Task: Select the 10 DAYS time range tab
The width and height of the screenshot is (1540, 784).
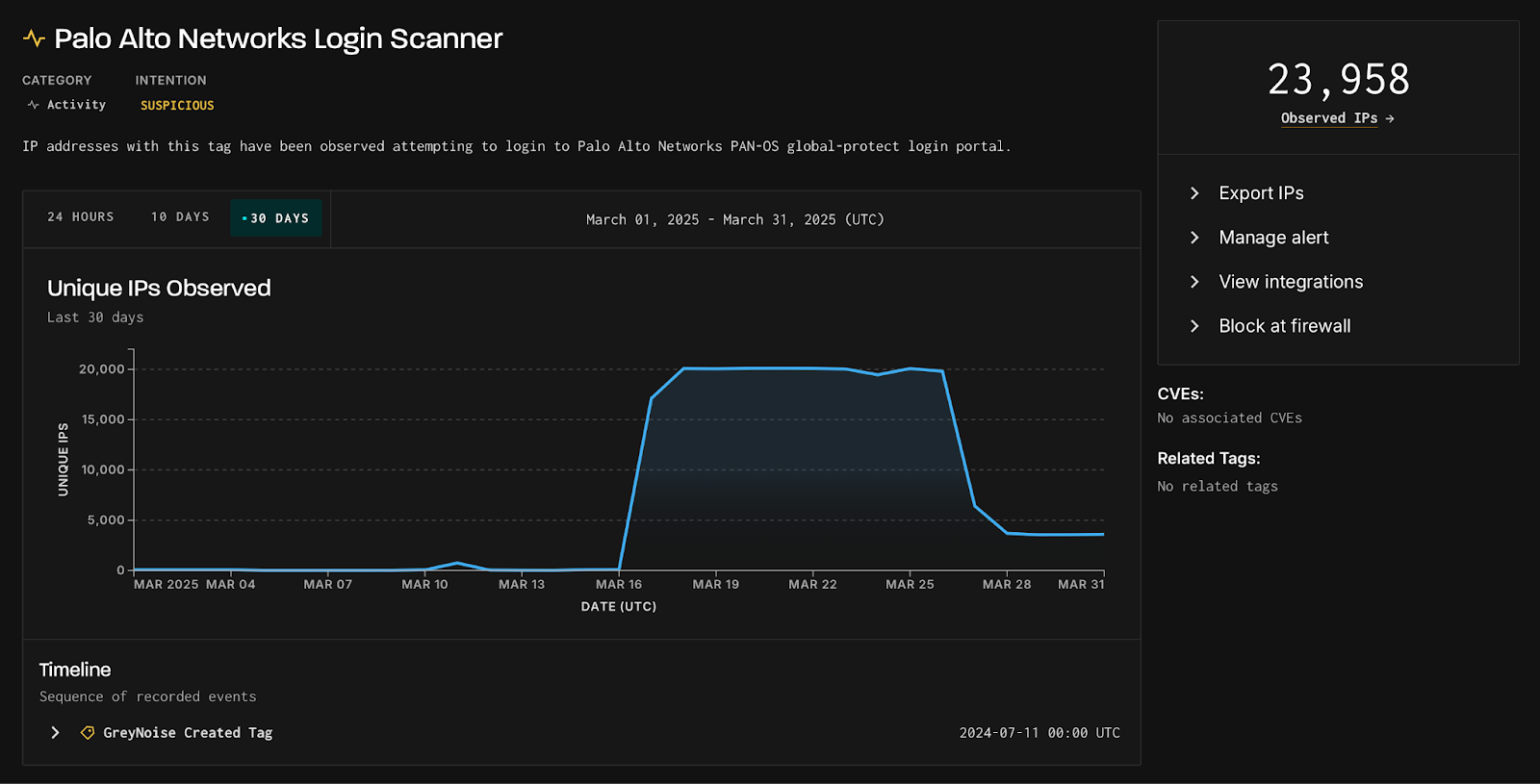Action: 180,217
